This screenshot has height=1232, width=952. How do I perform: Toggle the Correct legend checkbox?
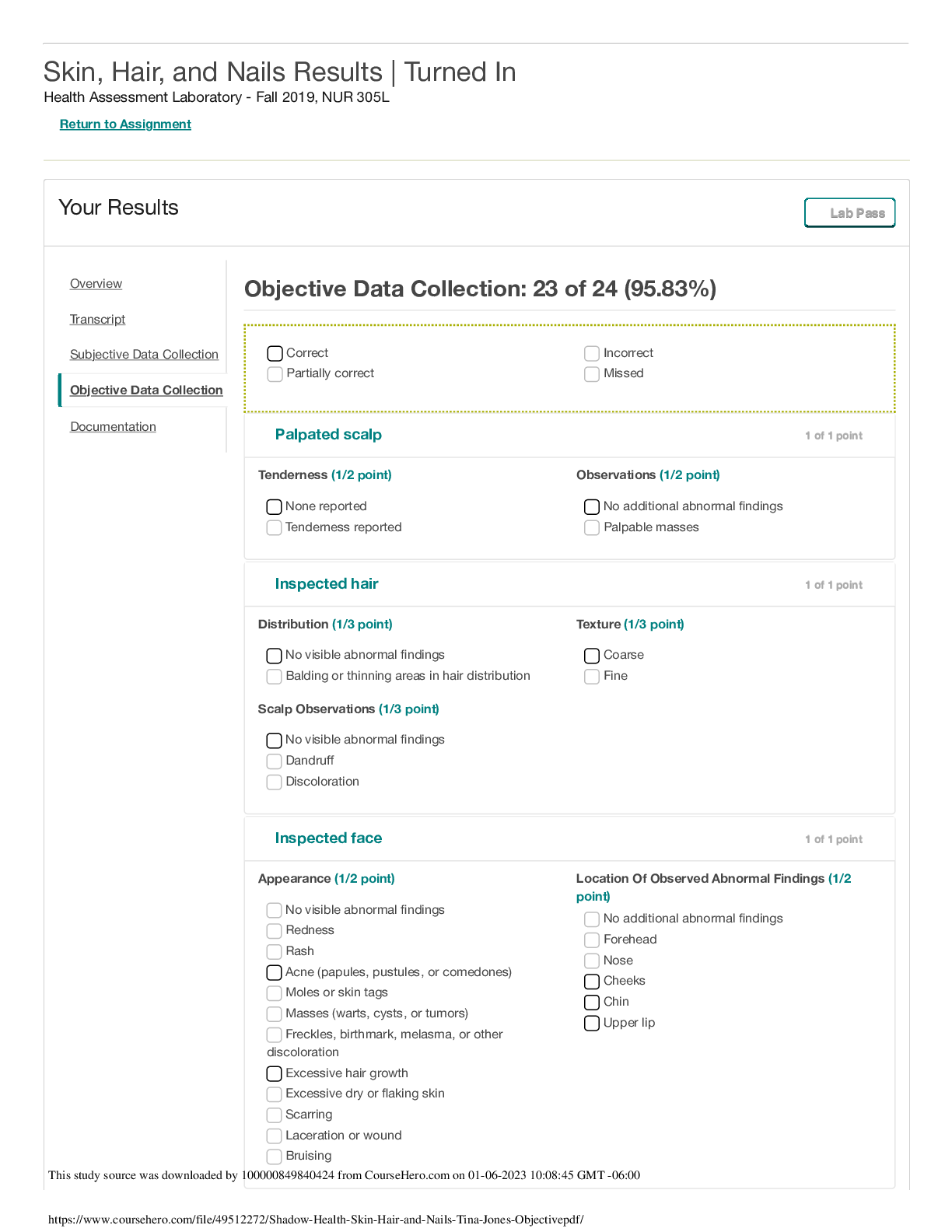click(275, 354)
